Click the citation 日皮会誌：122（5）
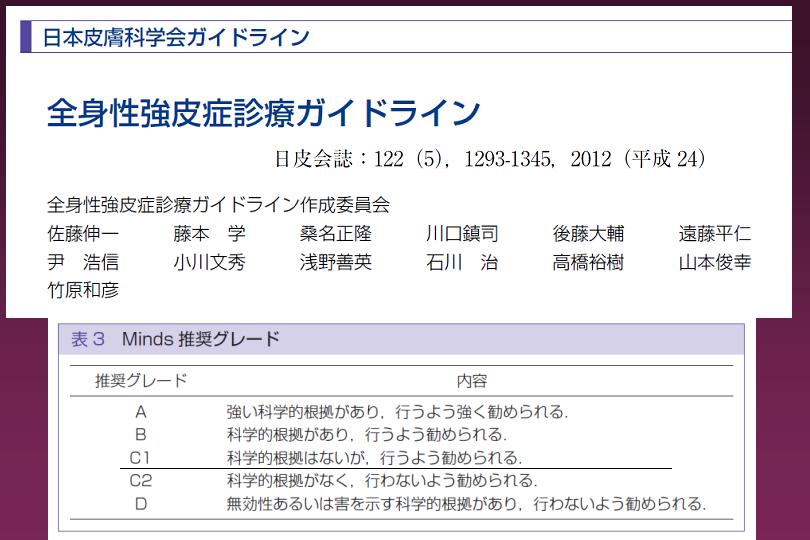The width and height of the screenshot is (810, 540). (360, 159)
